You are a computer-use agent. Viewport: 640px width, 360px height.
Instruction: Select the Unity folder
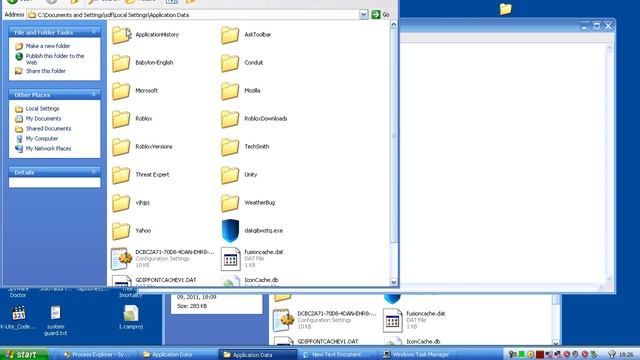[239, 175]
